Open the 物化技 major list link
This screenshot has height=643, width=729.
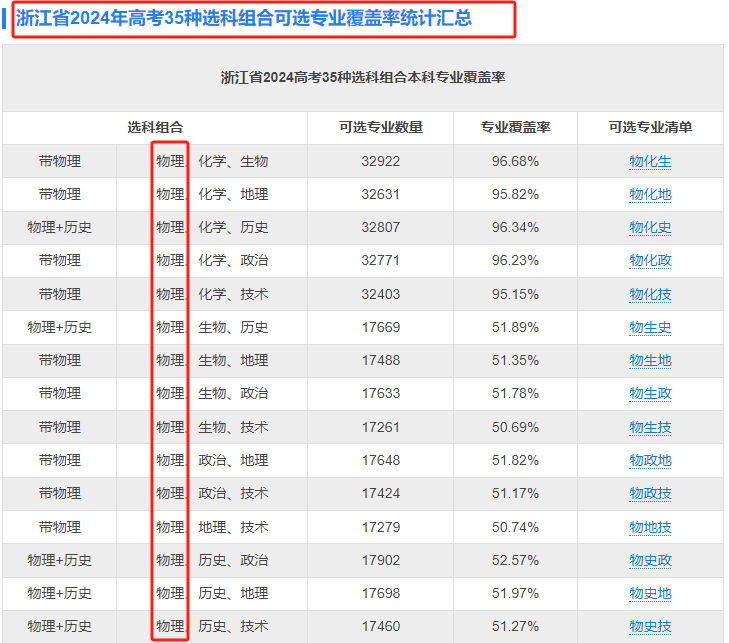(x=650, y=294)
